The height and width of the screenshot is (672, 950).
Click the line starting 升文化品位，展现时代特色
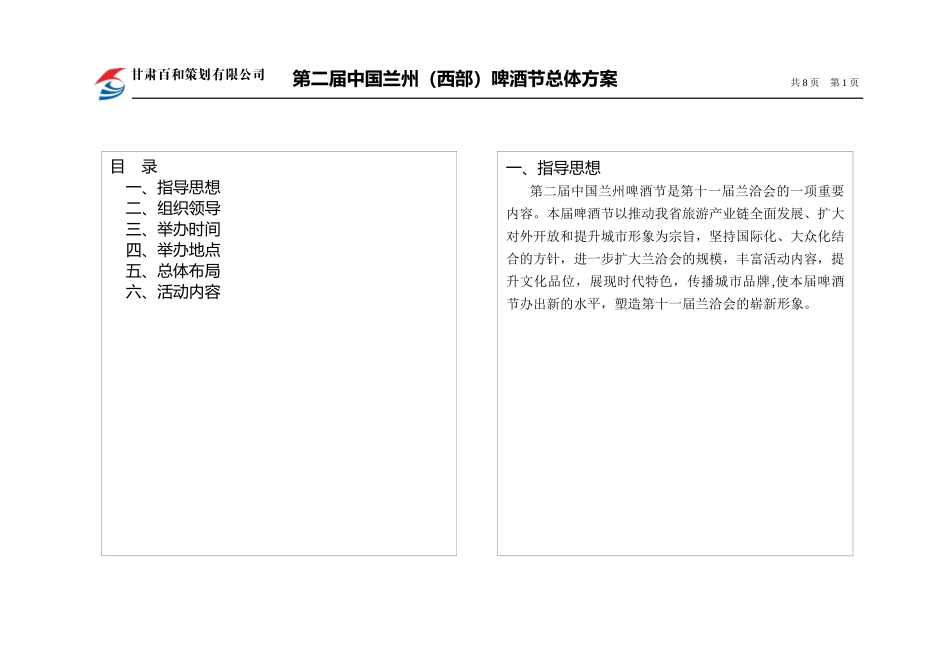pyautogui.click(x=675, y=281)
